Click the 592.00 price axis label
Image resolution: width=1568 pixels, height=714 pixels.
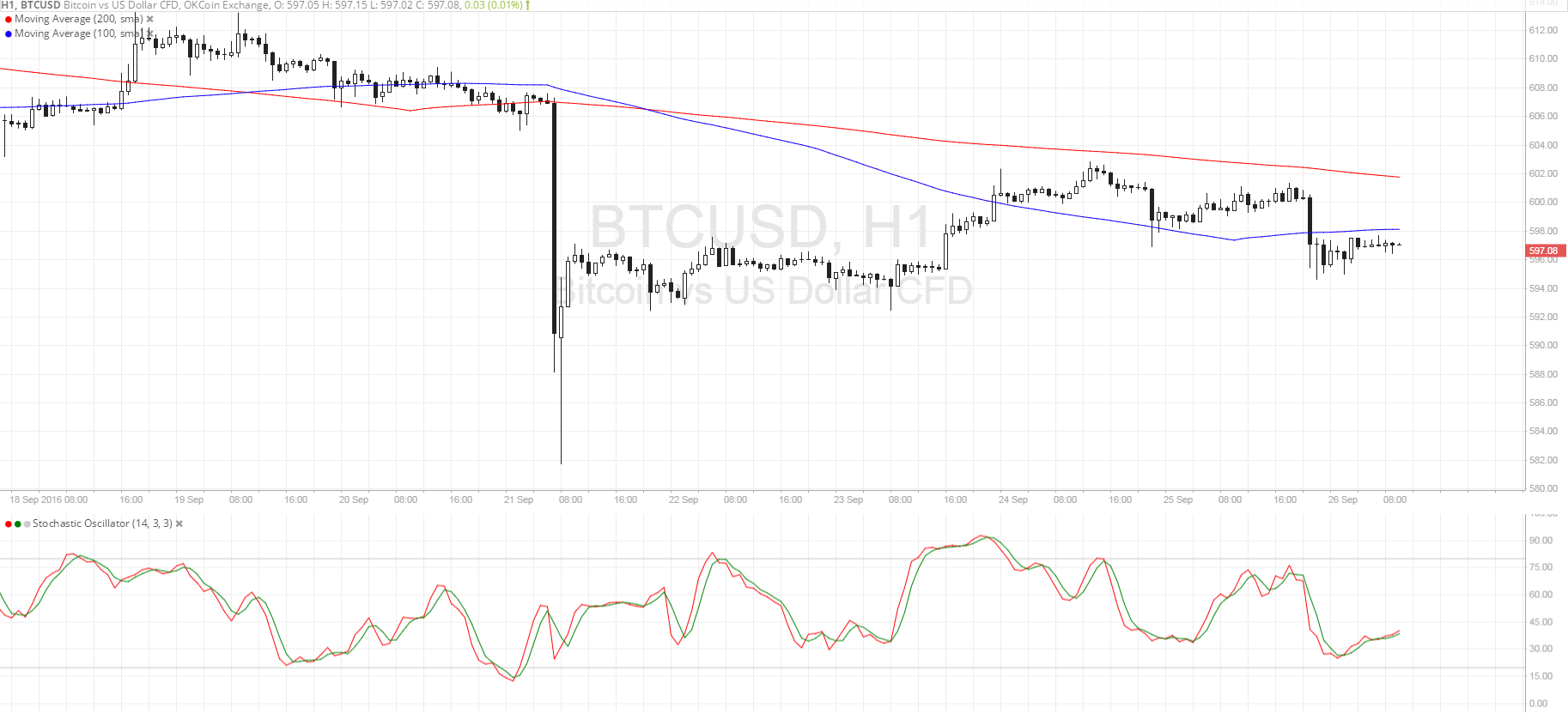coord(1543,317)
